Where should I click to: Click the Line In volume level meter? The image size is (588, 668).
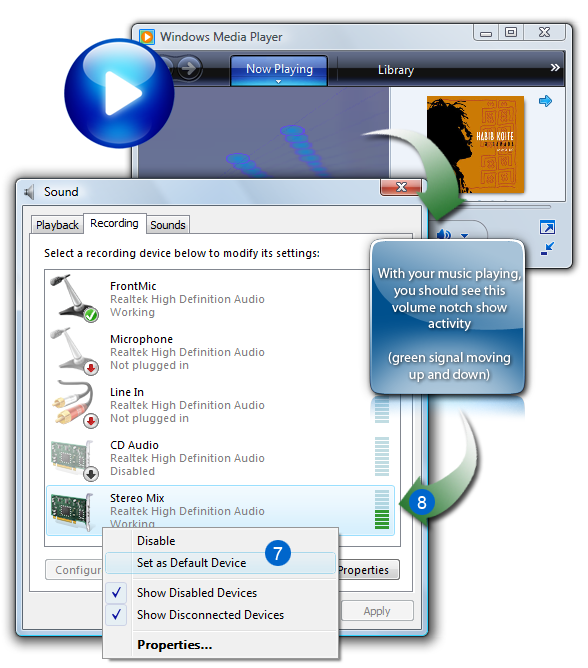coord(382,409)
